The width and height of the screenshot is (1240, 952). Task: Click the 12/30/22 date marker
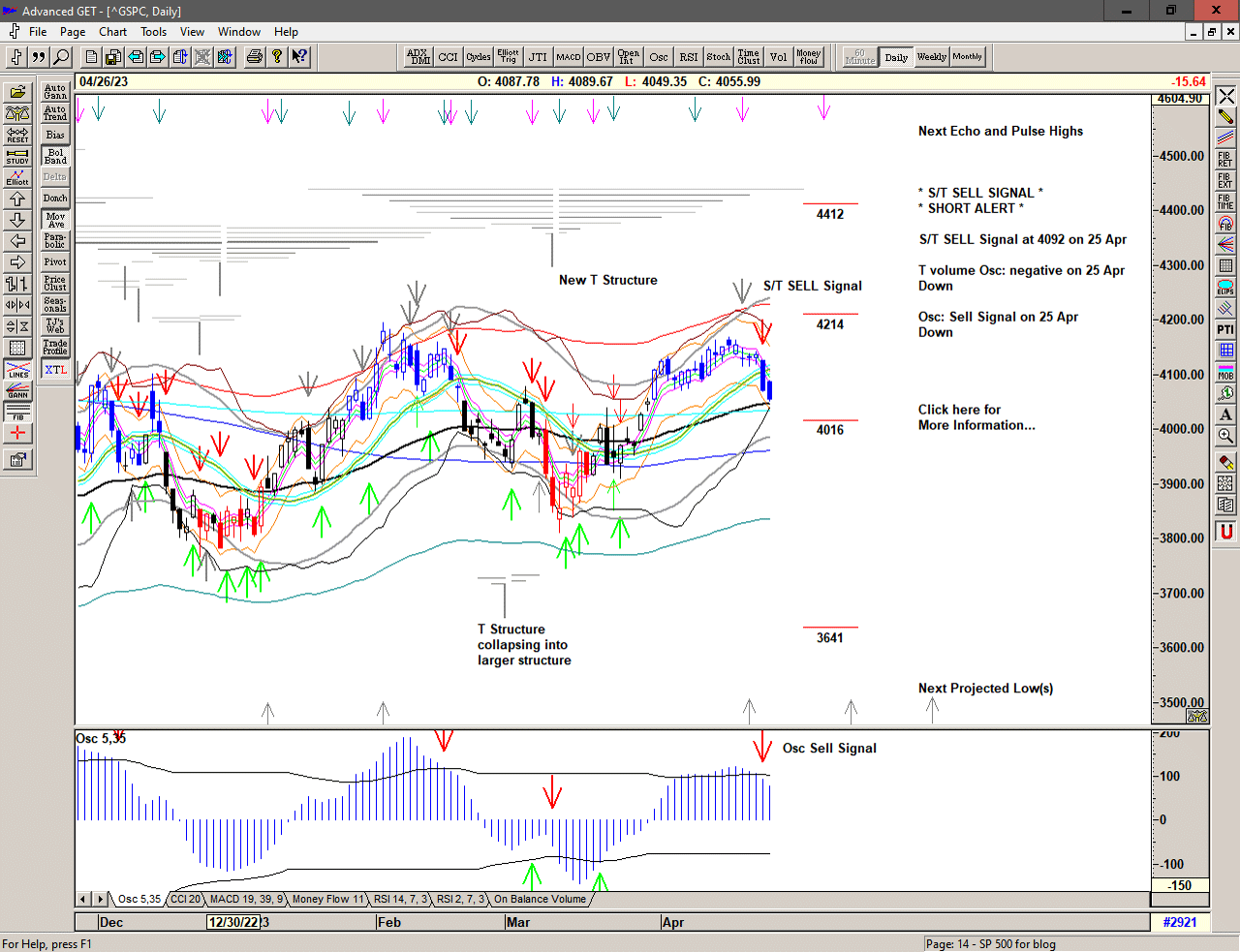[x=233, y=922]
